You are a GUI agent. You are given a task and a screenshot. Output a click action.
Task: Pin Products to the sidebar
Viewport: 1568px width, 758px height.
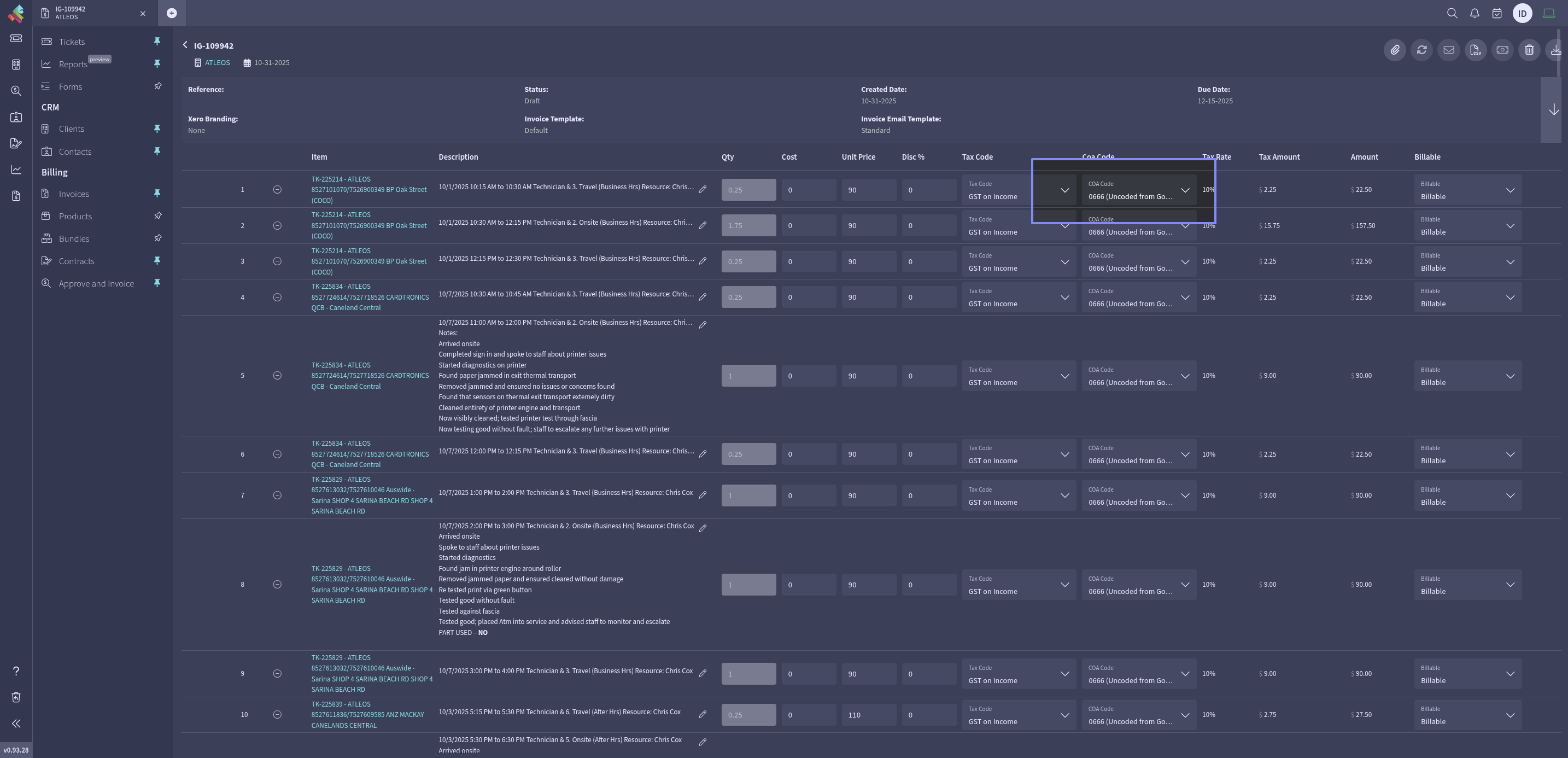(157, 216)
